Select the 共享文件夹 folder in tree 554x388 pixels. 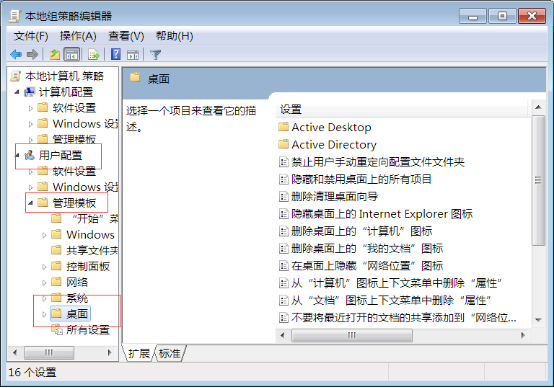coord(92,250)
